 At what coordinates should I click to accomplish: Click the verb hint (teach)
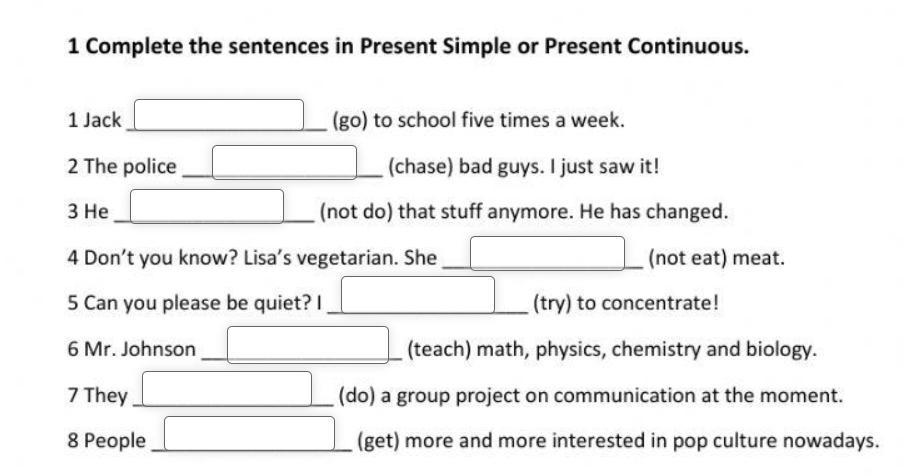click(439, 349)
